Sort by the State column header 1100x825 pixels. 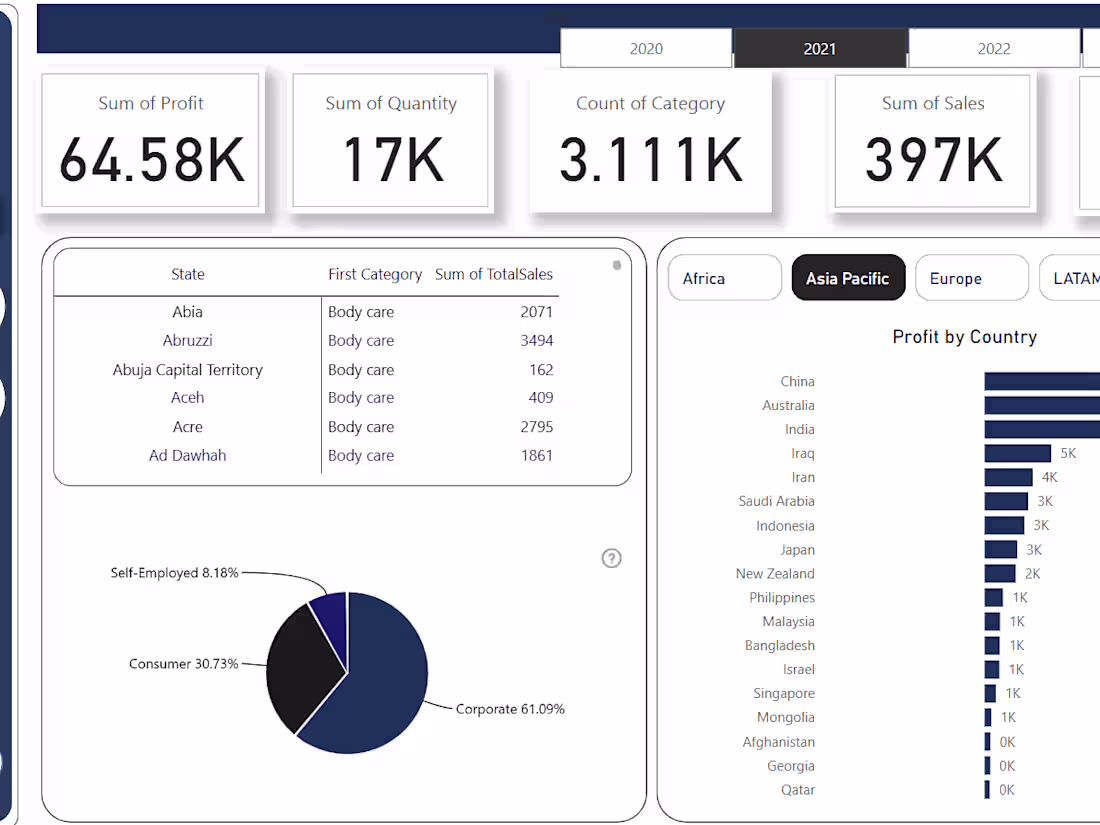[187, 273]
